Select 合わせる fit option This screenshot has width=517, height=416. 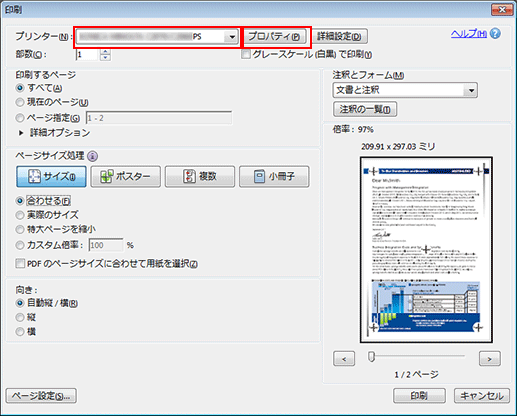(x=20, y=201)
